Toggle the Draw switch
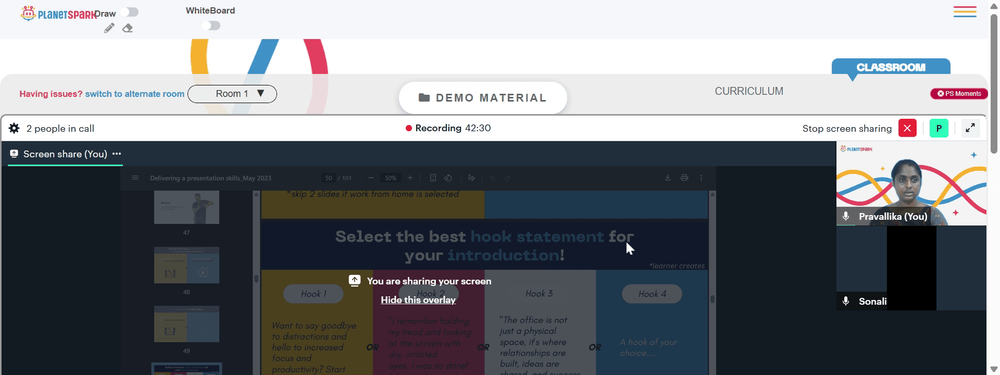 [x=129, y=12]
